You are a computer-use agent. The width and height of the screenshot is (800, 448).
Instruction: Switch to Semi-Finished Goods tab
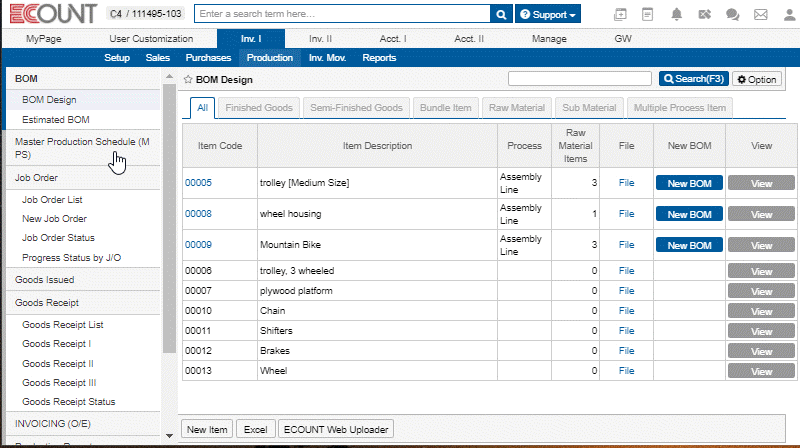click(x=356, y=108)
